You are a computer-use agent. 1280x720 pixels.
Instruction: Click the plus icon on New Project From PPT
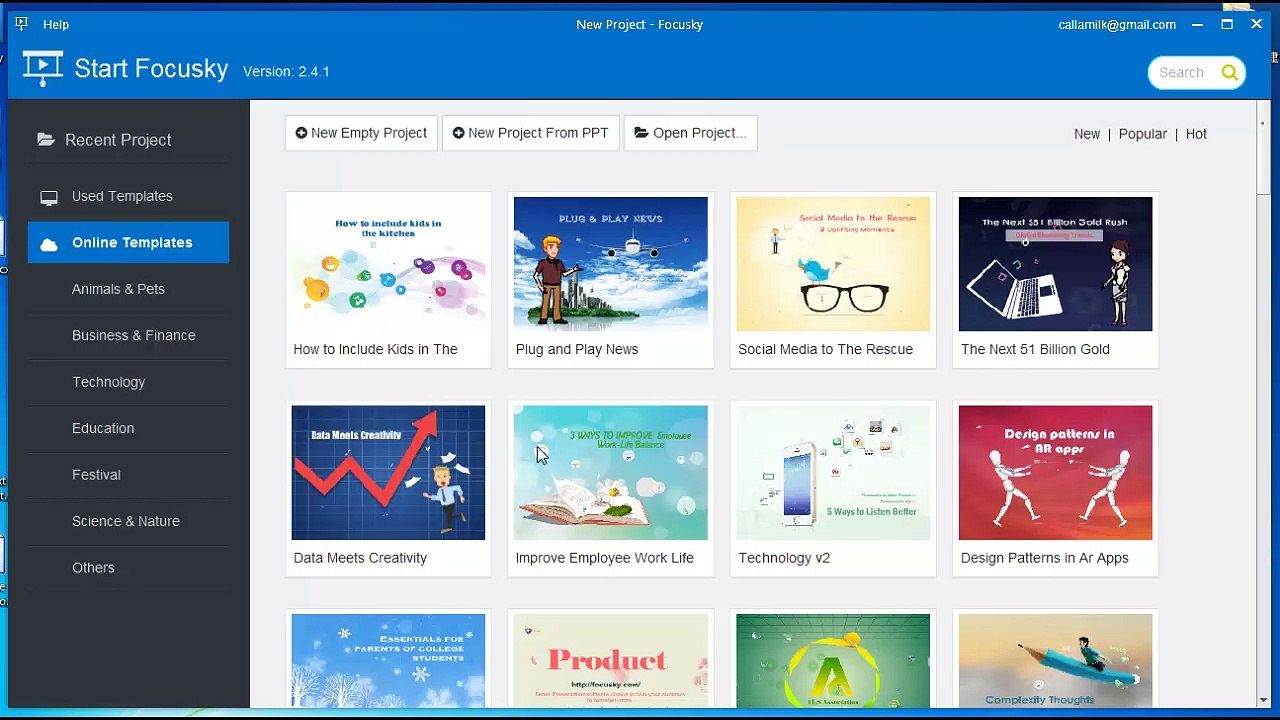click(458, 133)
